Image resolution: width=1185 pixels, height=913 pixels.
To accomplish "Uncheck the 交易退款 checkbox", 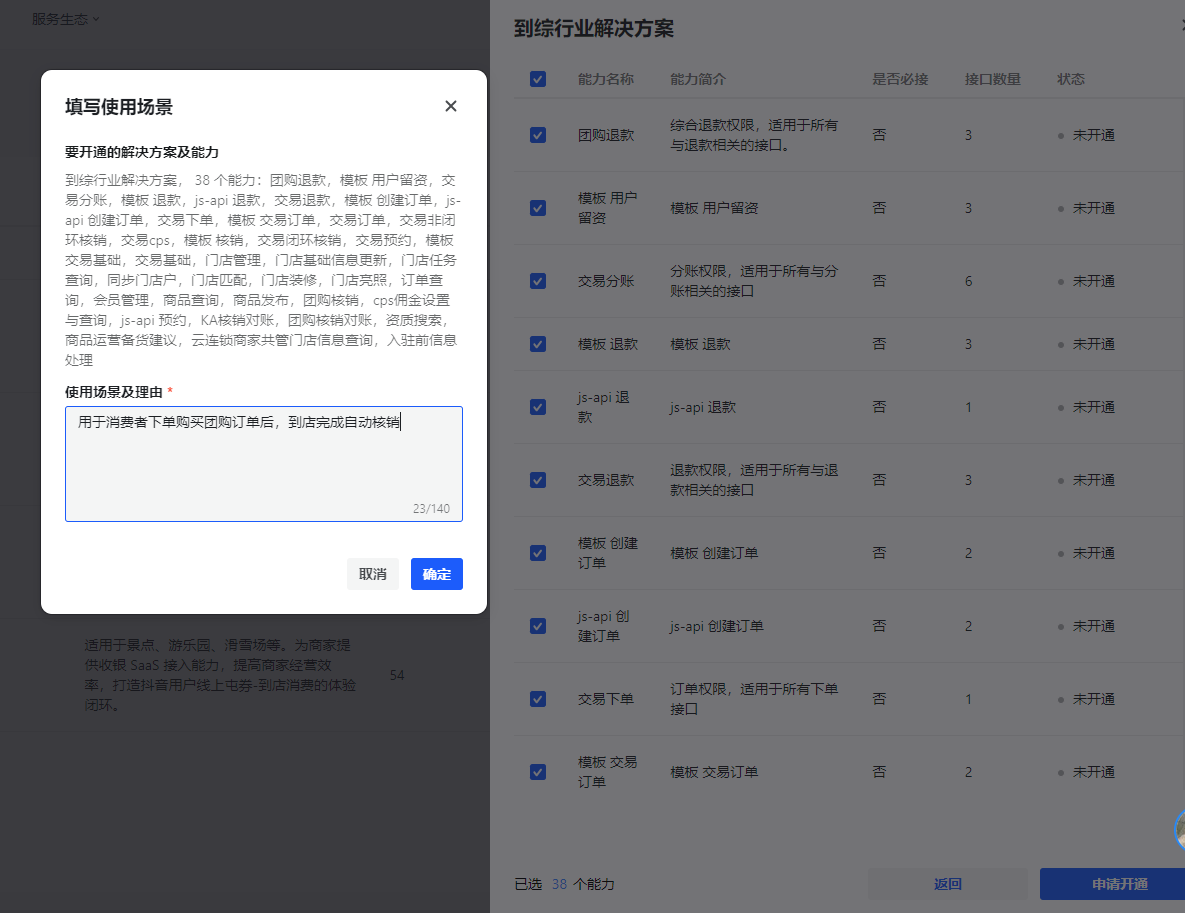I will 538,480.
